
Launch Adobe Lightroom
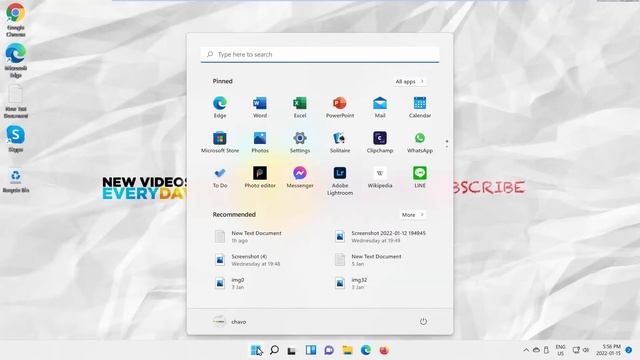click(340, 181)
